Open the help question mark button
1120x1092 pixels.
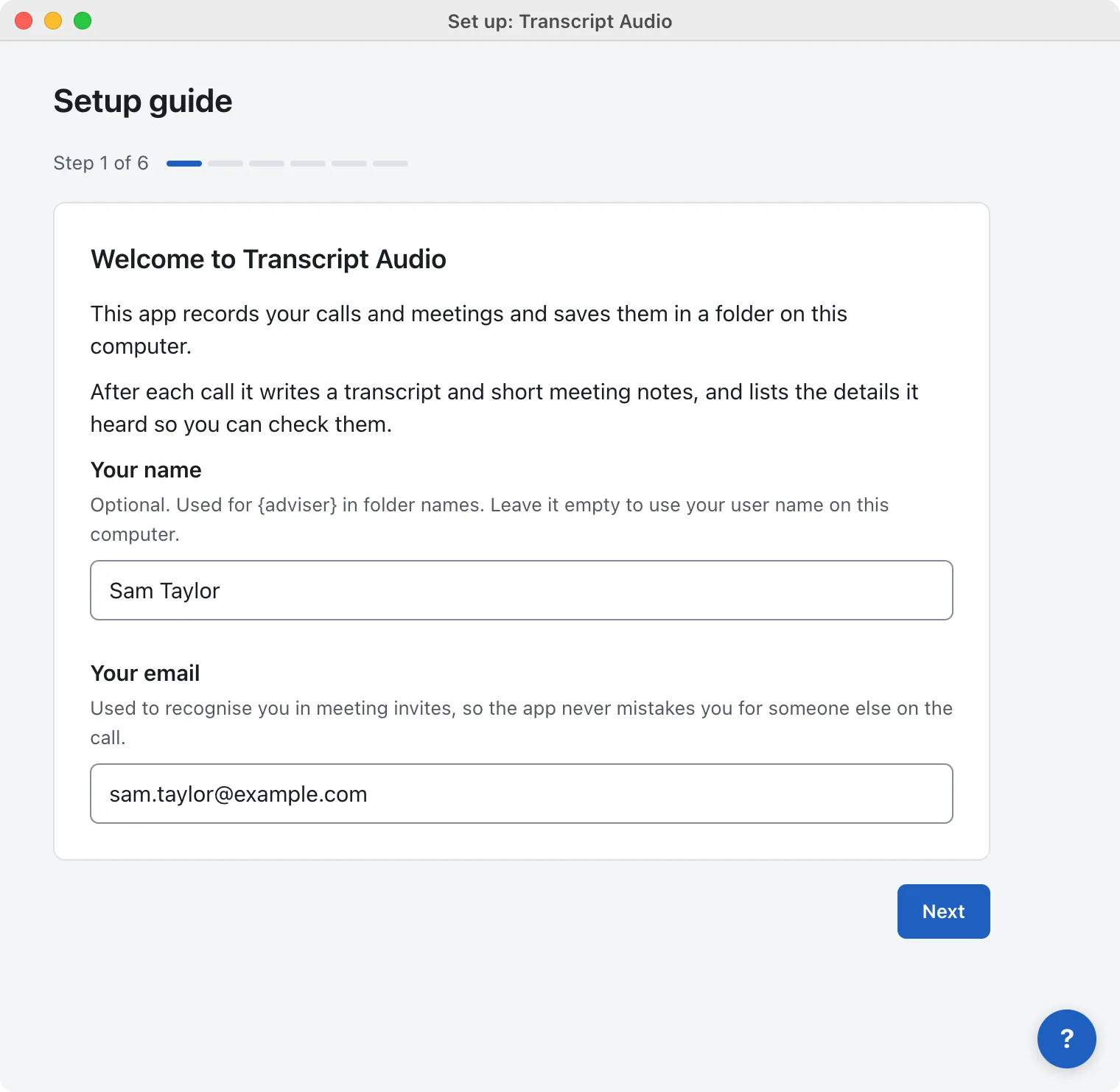(1066, 1038)
